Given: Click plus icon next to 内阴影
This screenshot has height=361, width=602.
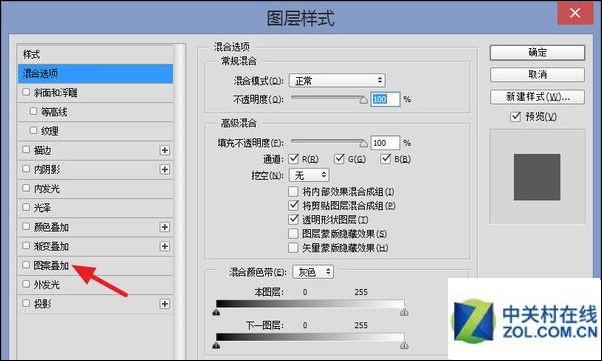Looking at the screenshot, I should point(165,169).
